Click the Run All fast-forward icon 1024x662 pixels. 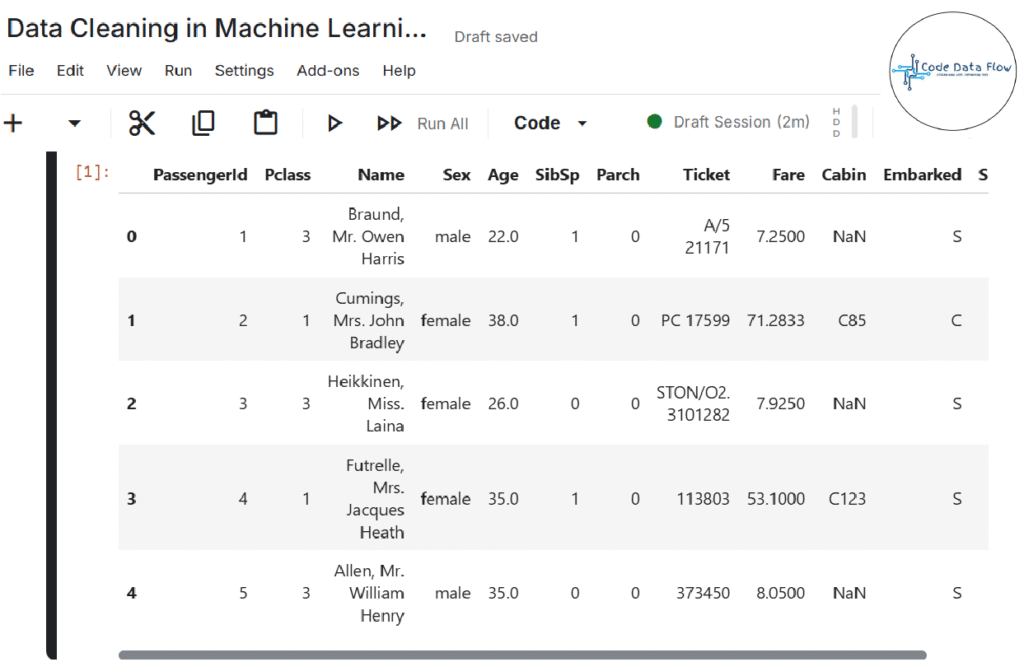point(389,123)
